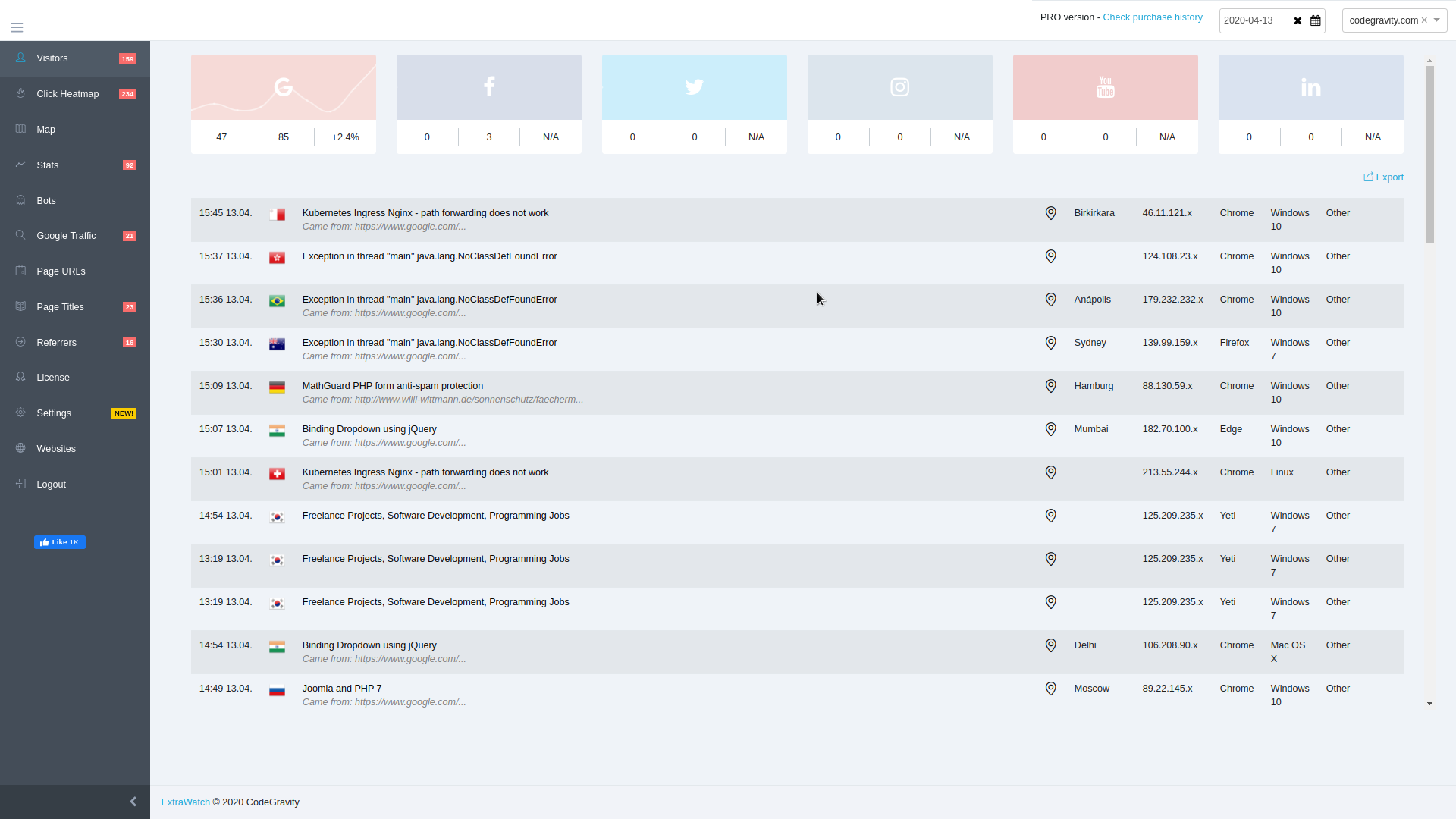
Task: Collapse the sidebar with left chevron
Action: click(133, 802)
